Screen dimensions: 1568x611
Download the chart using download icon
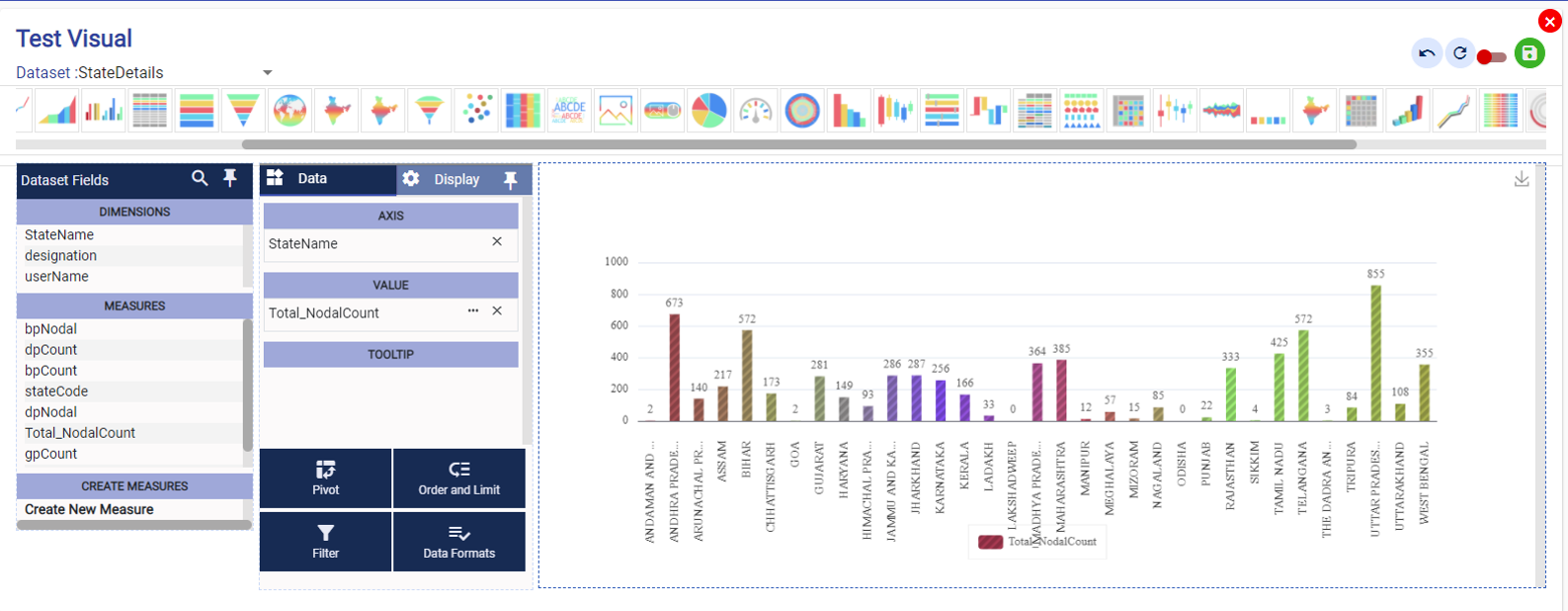pos(1522,179)
